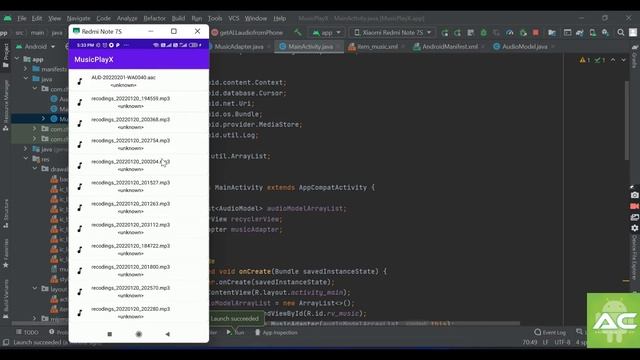This screenshot has width=640, height=360.
Task: Switch to the MusicAdapter.java tab
Action: (x=239, y=47)
